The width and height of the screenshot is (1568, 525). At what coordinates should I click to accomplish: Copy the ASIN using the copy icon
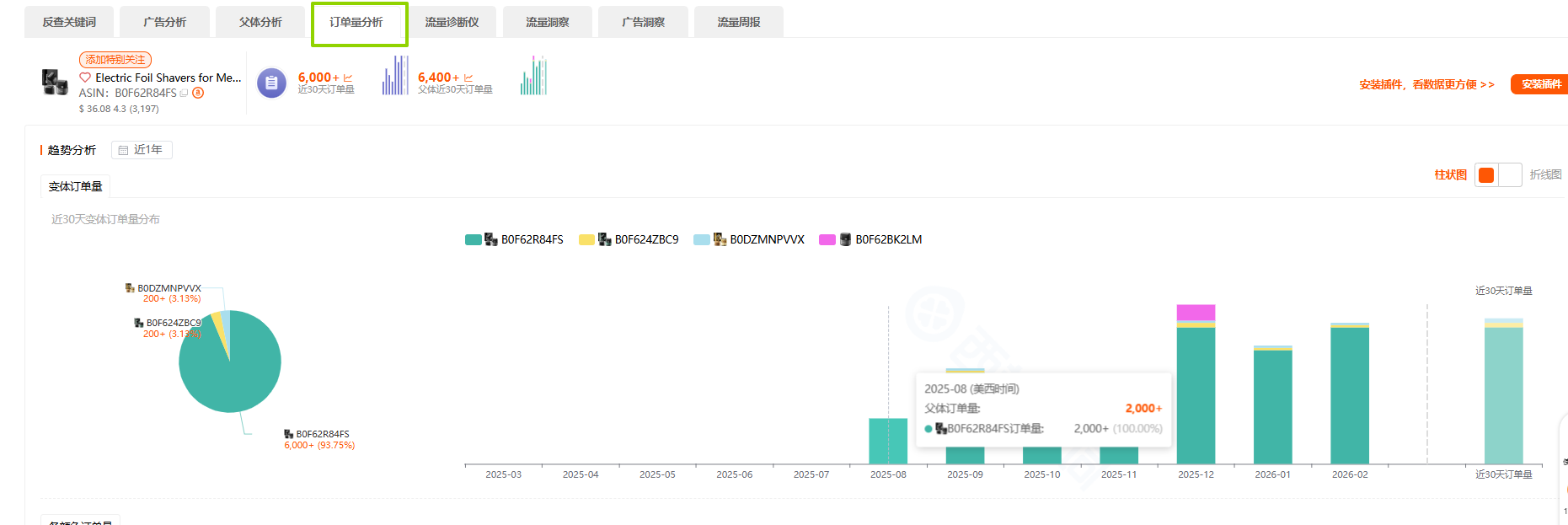[185, 94]
